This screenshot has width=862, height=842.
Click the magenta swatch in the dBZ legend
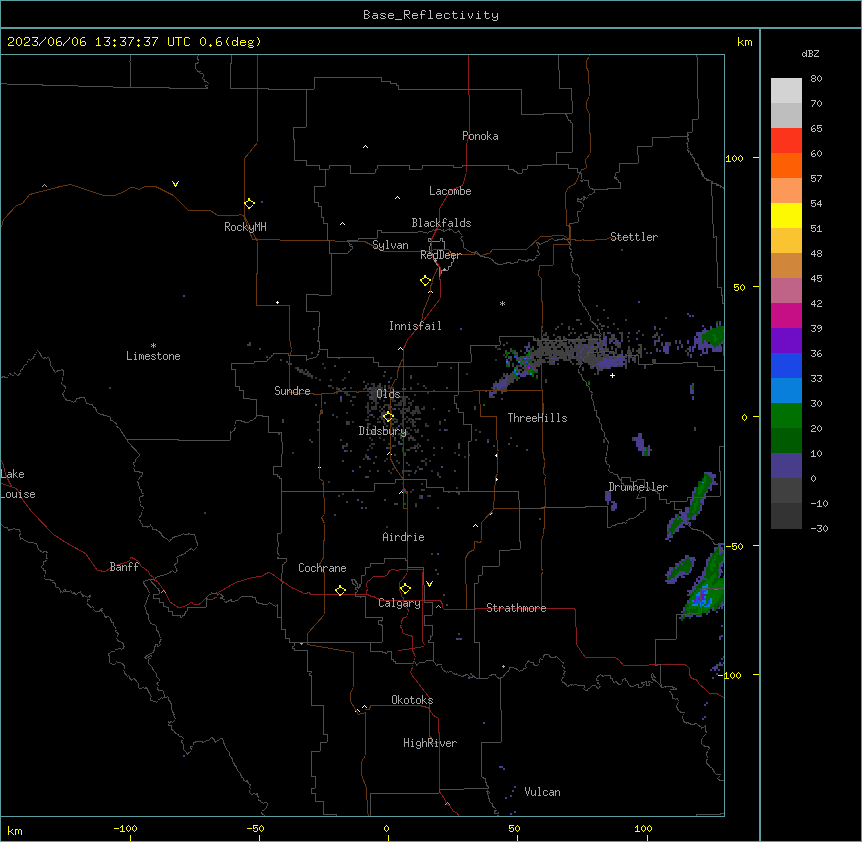pyautogui.click(x=786, y=315)
